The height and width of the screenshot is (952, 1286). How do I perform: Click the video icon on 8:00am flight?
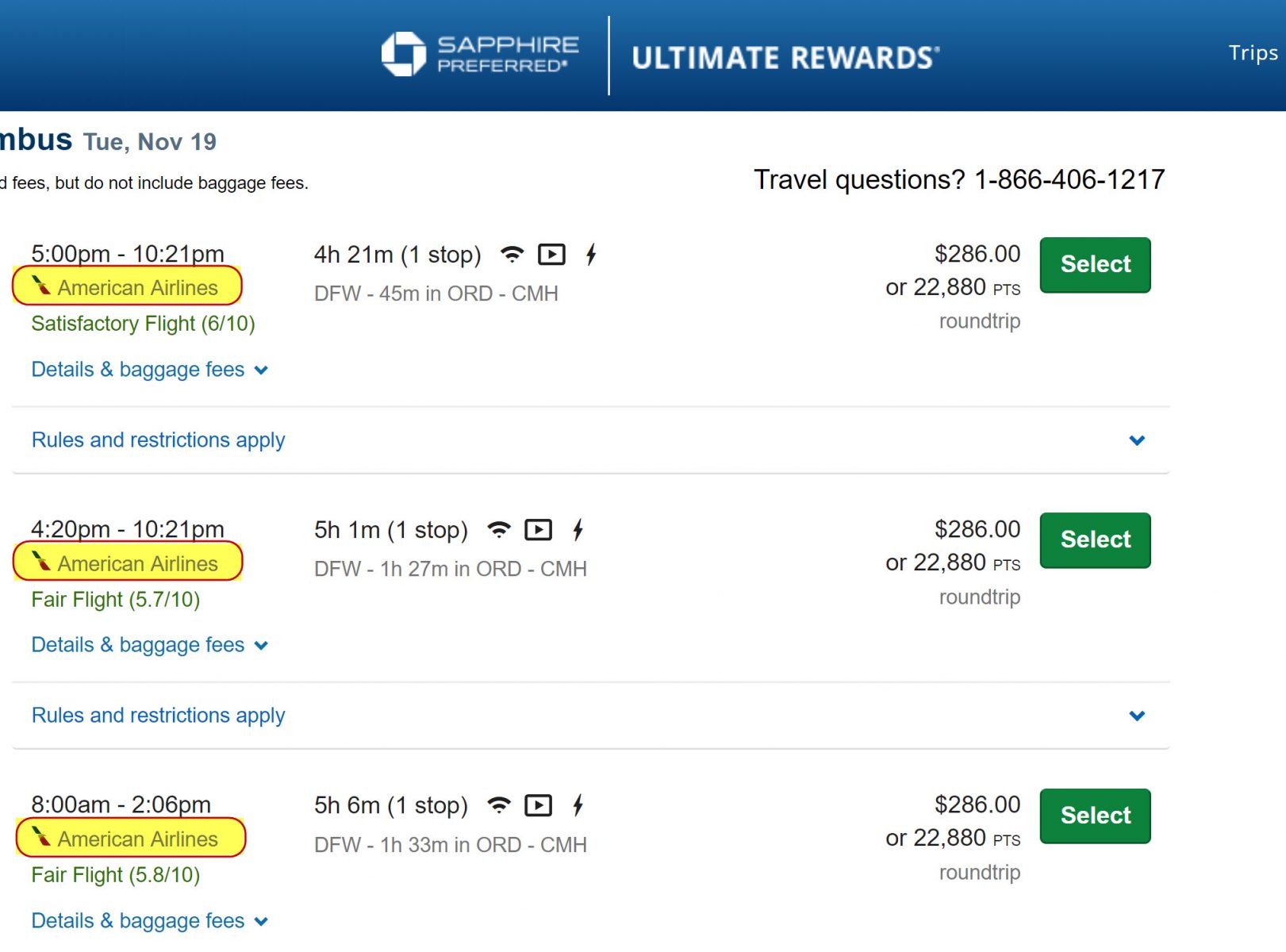(539, 805)
